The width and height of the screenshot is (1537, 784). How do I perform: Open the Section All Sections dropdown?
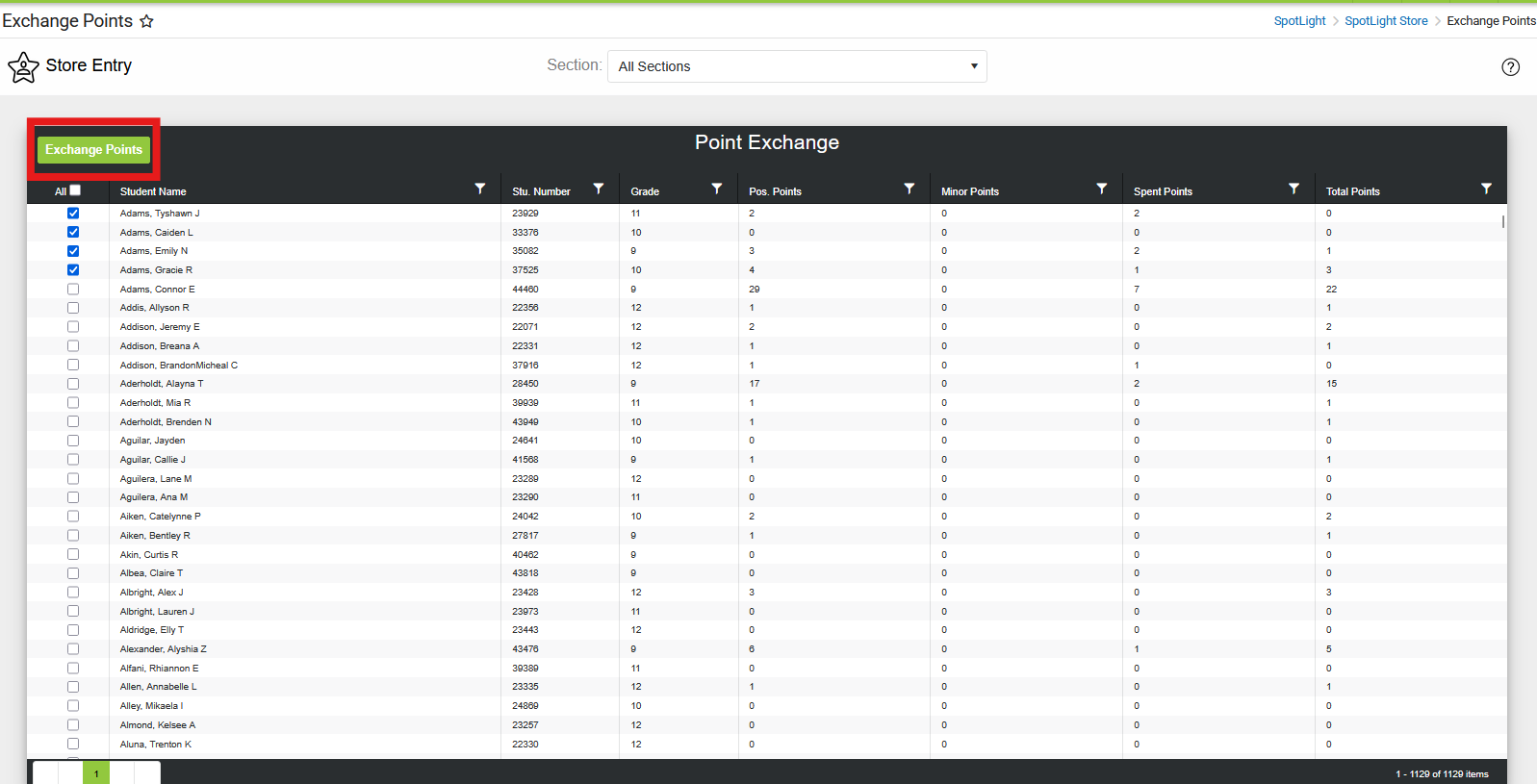pyautogui.click(x=797, y=66)
